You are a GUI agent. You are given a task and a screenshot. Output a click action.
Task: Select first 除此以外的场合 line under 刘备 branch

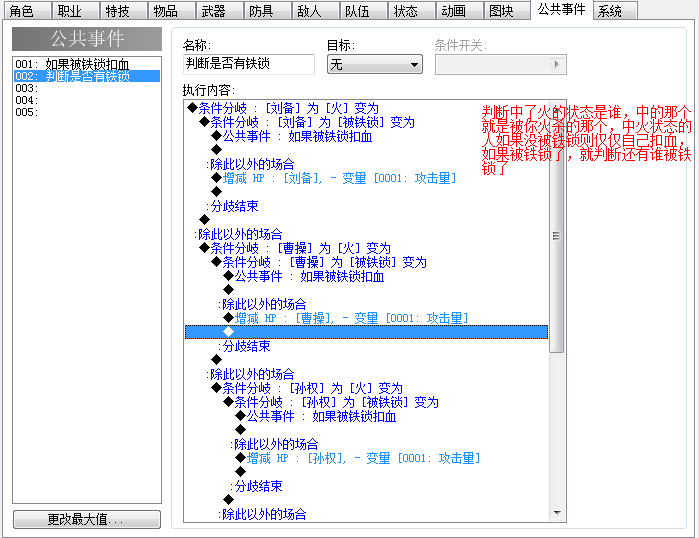366,164
